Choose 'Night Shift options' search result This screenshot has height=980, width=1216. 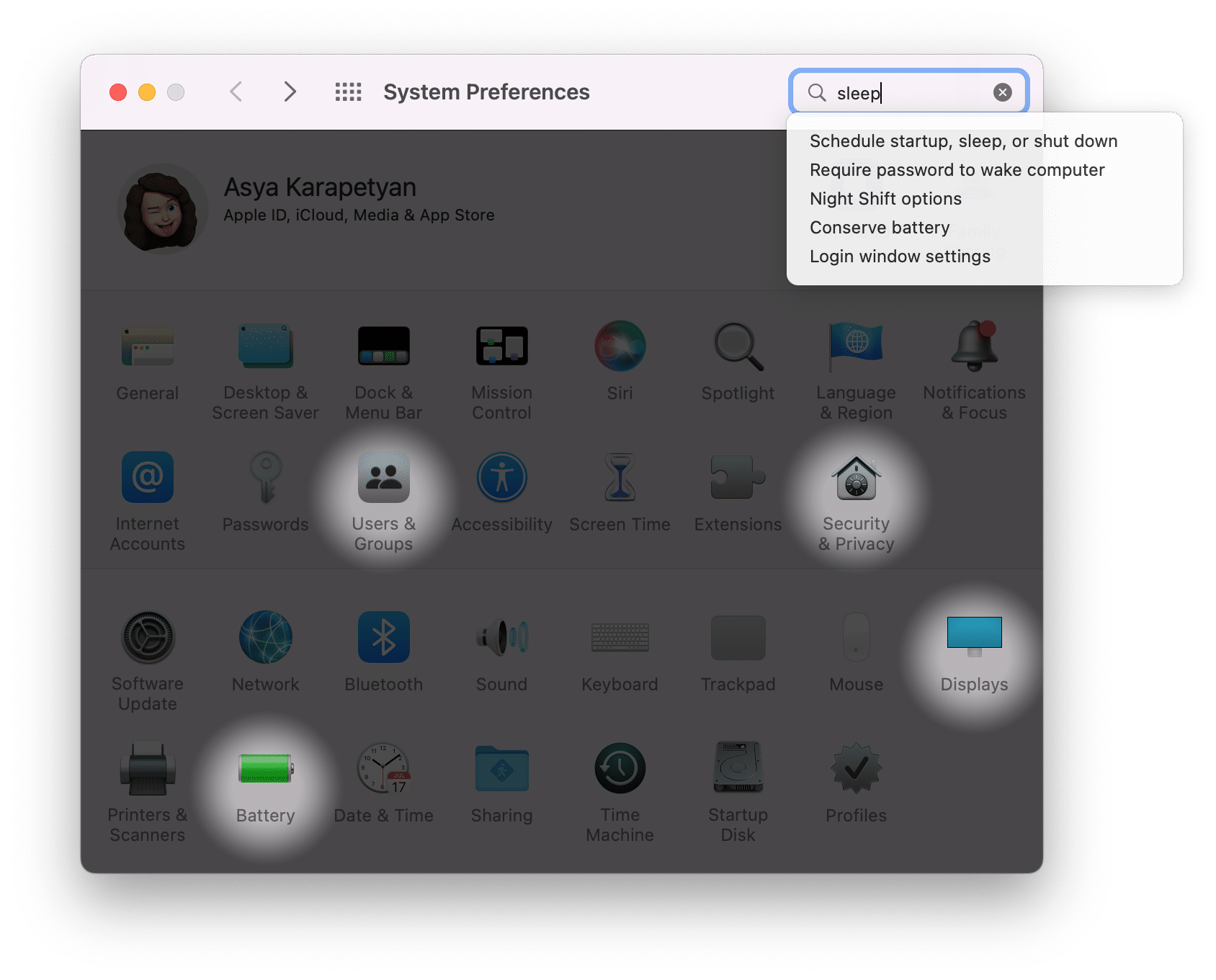pos(885,199)
